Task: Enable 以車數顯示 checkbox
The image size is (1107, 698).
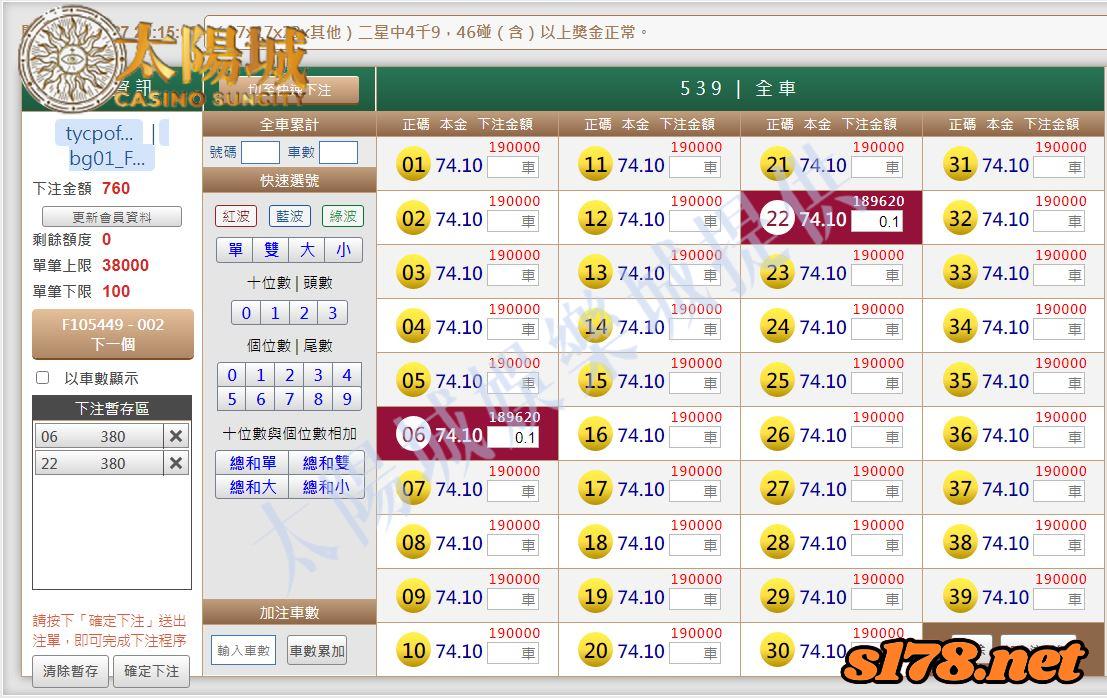Action: pos(42,378)
